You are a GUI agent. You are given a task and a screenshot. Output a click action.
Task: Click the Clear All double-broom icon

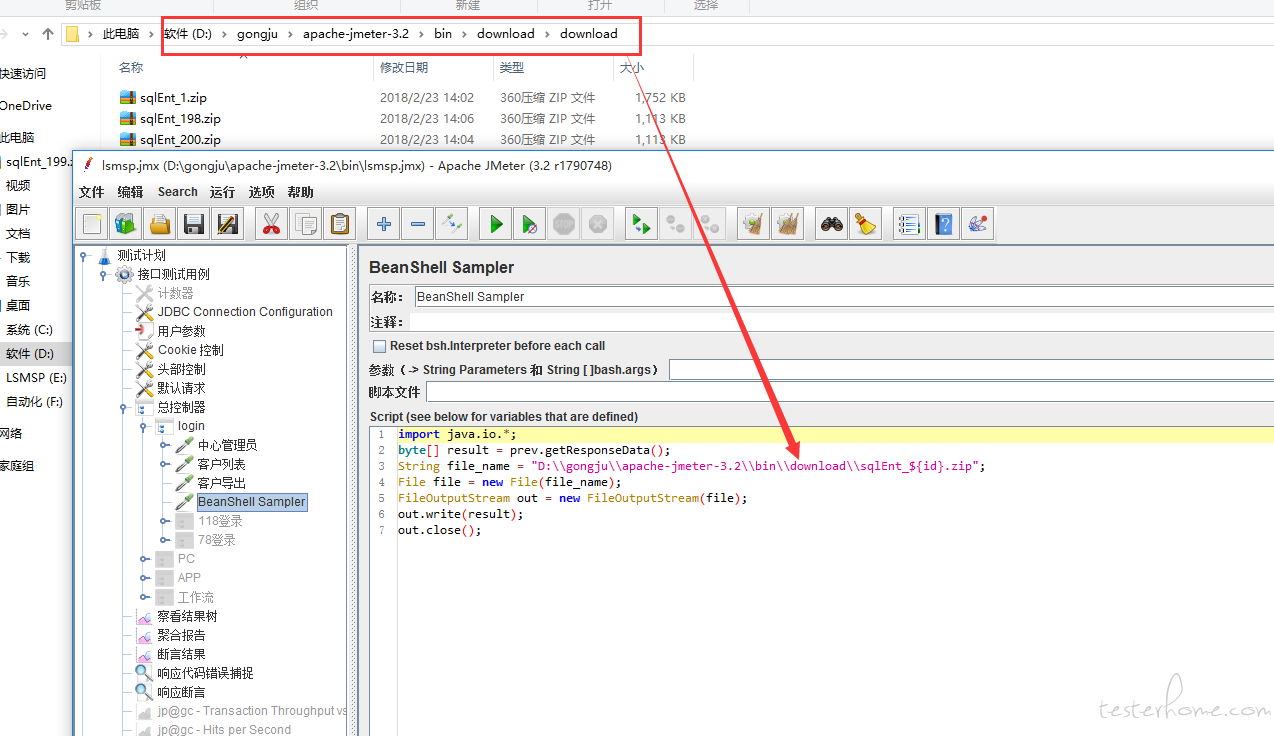click(x=788, y=224)
